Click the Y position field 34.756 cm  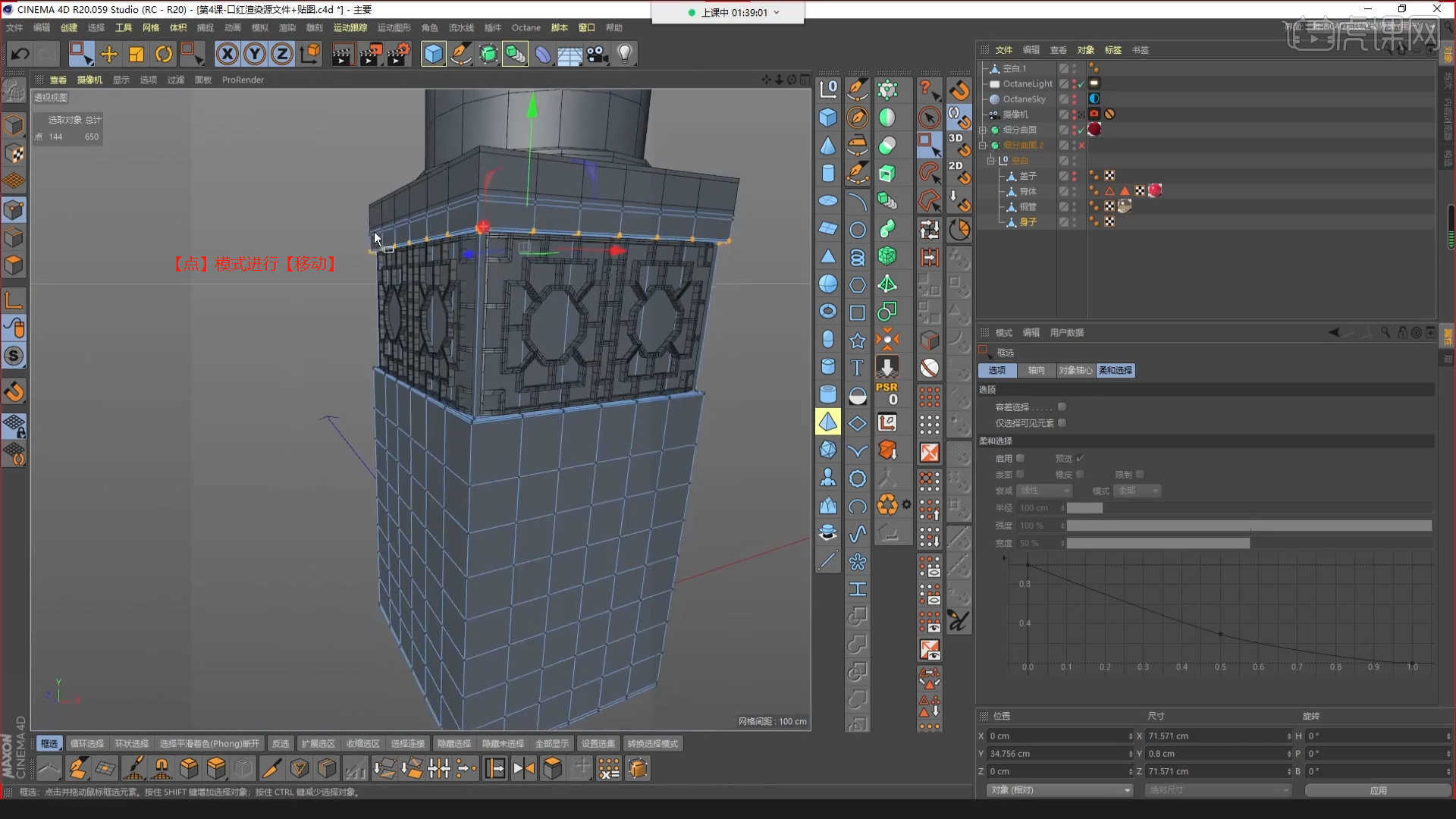[1059, 754]
